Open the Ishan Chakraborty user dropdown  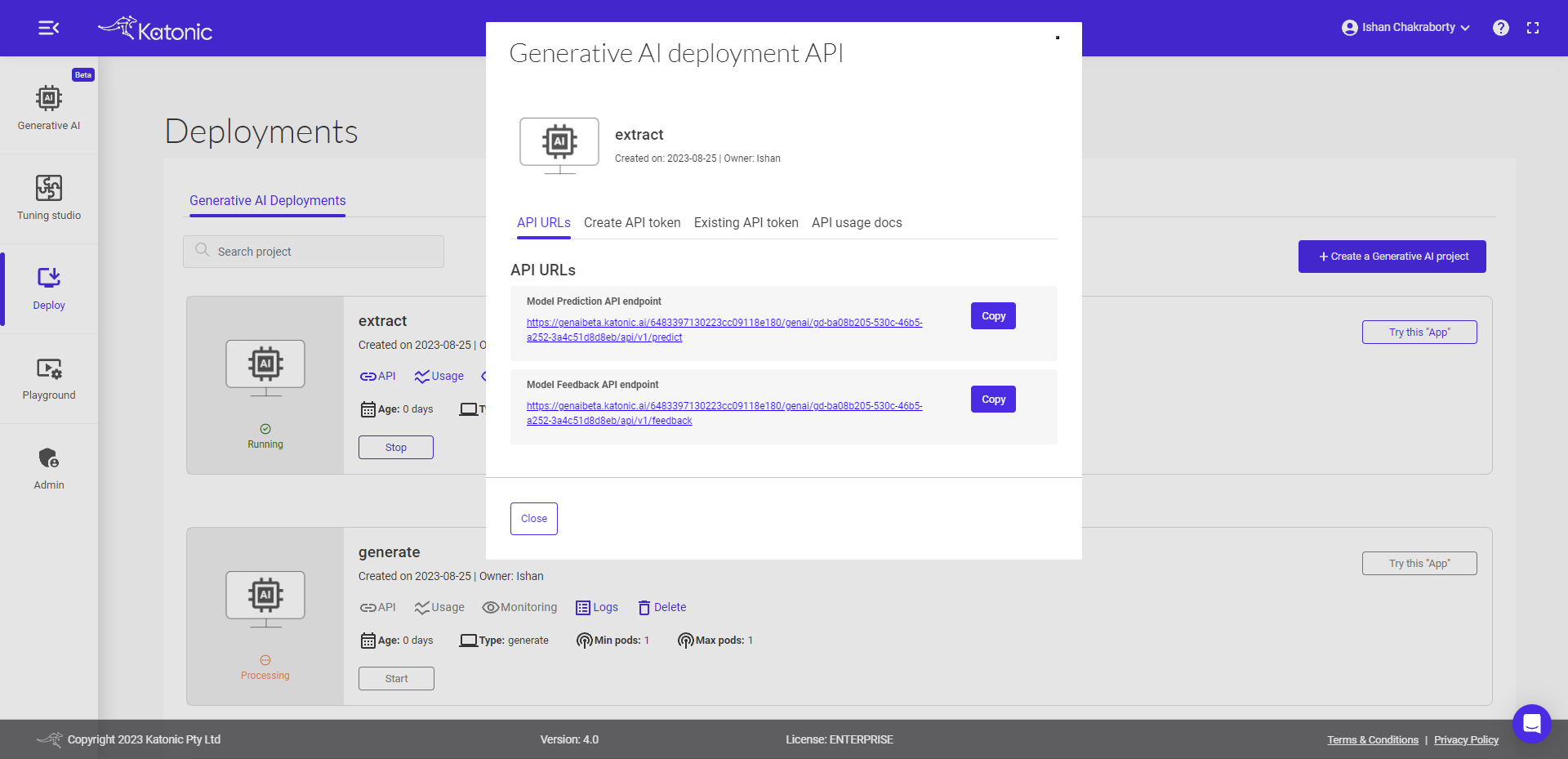[1405, 28]
